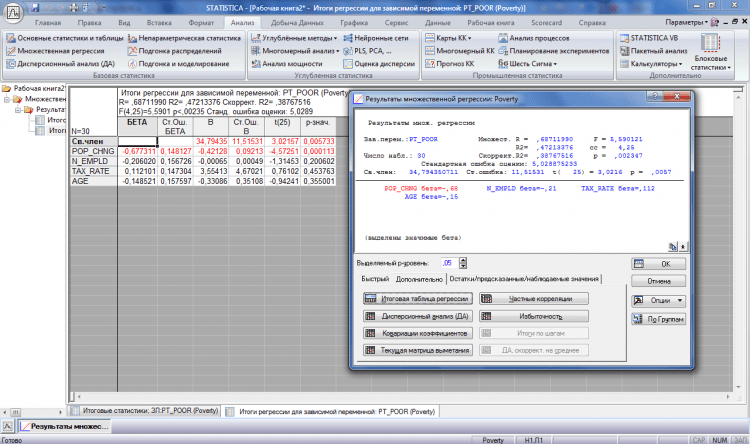The image size is (750, 444).
Task: Click the БЕТА column header
Action: click(x=137, y=127)
